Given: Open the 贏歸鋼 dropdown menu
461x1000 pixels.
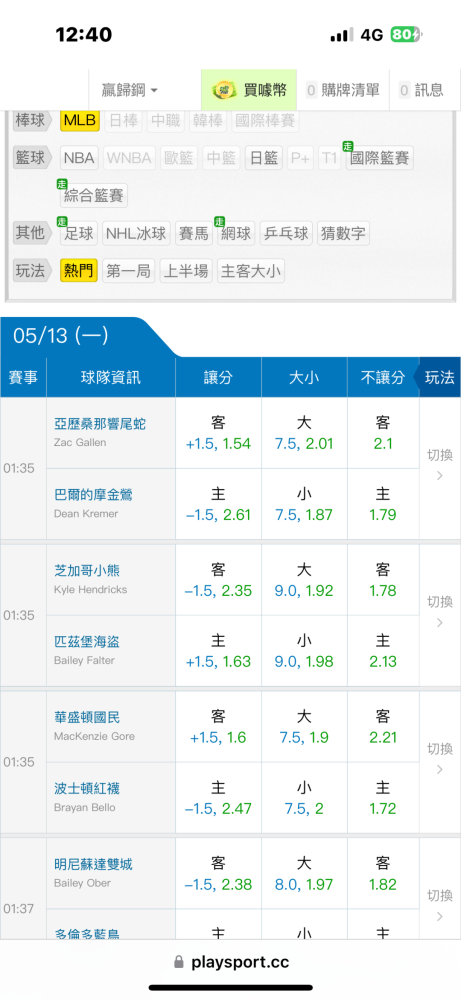Looking at the screenshot, I should (x=130, y=91).
